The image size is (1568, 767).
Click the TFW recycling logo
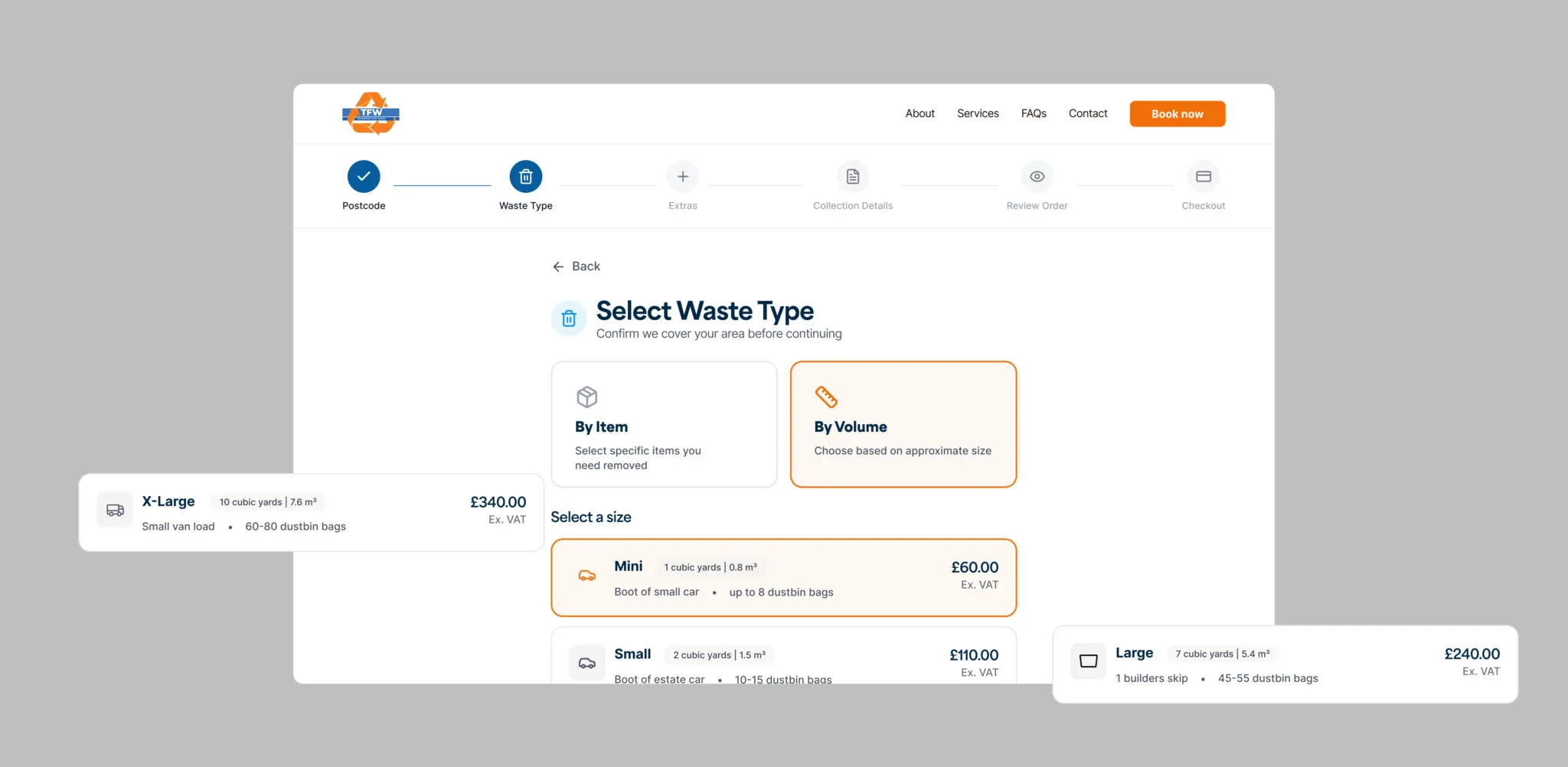(371, 113)
